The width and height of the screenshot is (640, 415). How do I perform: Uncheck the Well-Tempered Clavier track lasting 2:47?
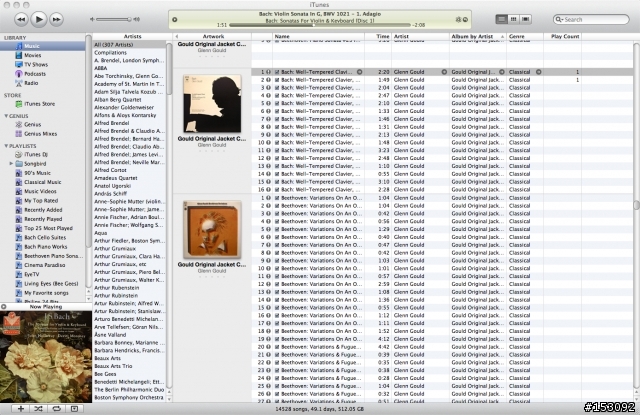pos(277,95)
